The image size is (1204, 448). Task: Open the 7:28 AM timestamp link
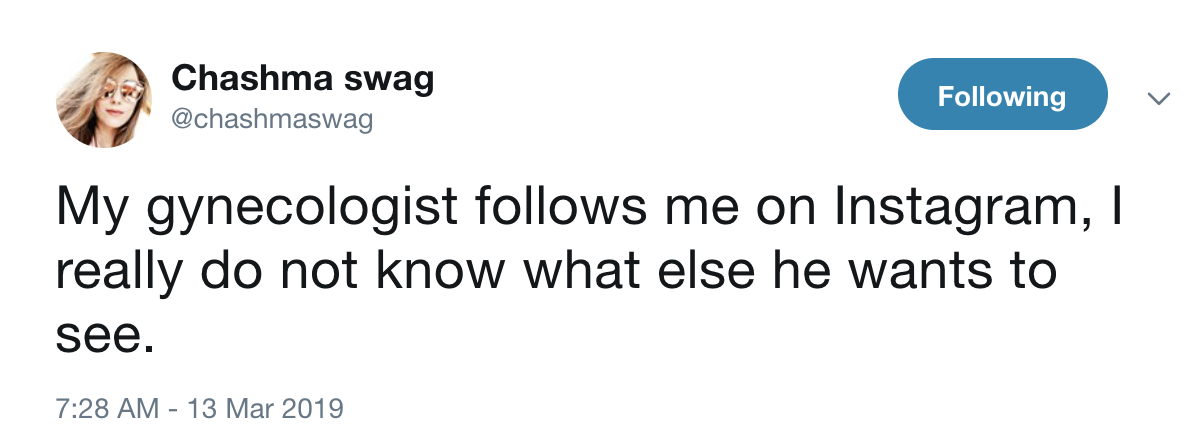click(x=107, y=409)
